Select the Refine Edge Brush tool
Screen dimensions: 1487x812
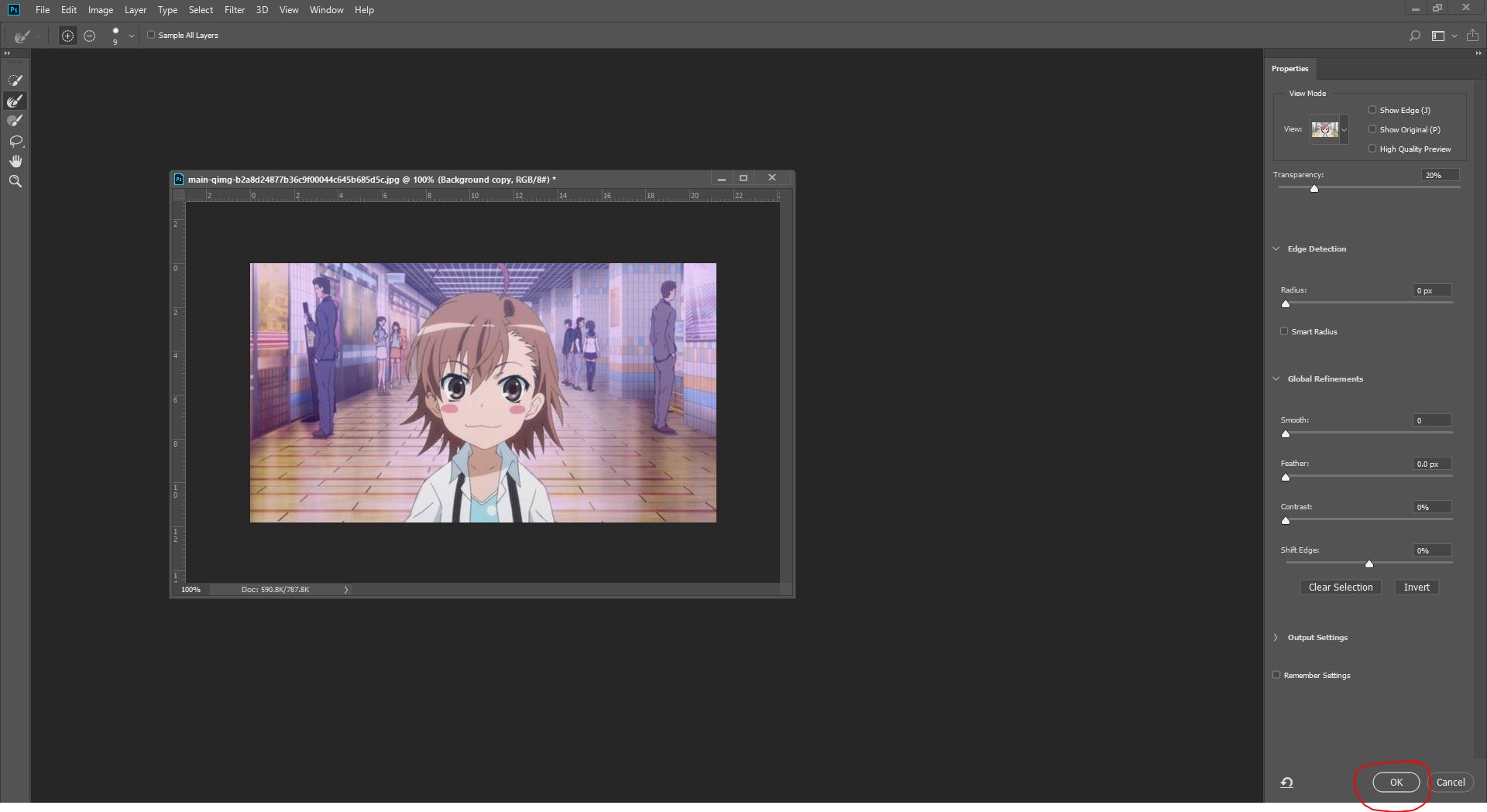click(15, 101)
